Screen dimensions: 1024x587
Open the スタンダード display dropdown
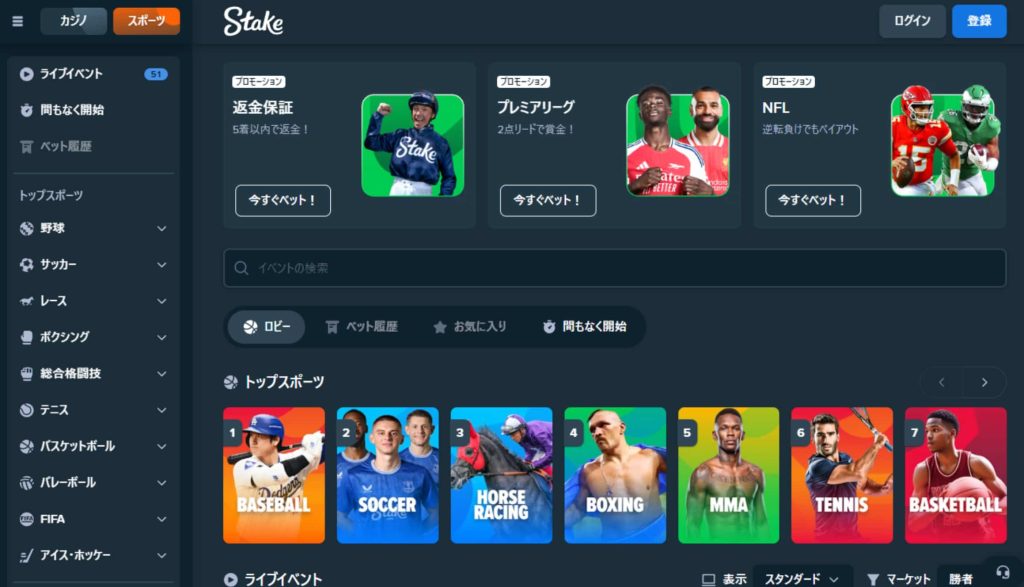click(x=802, y=579)
